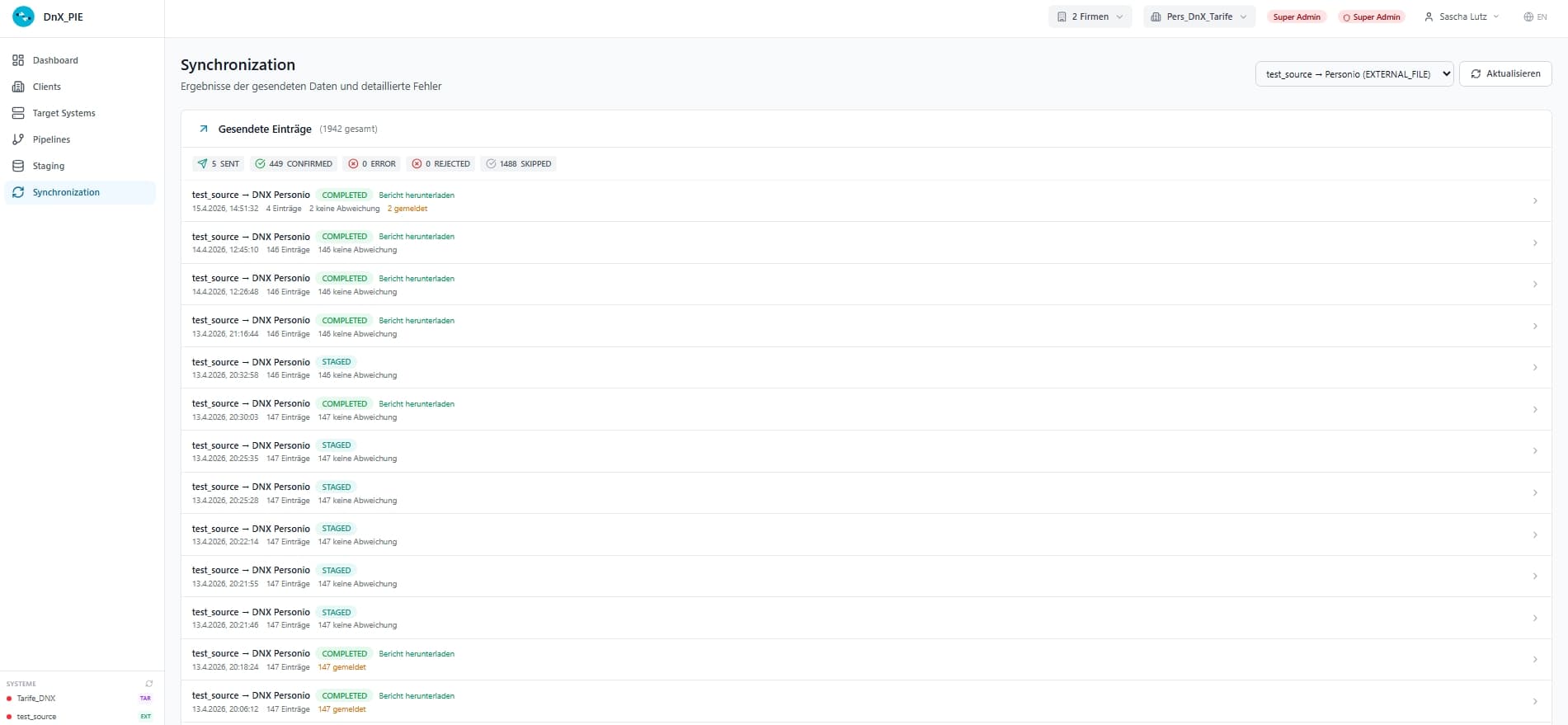Expand the 13.4.2026 20:18:24 entry chevron
This screenshot has width=1568, height=725.
tap(1535, 659)
